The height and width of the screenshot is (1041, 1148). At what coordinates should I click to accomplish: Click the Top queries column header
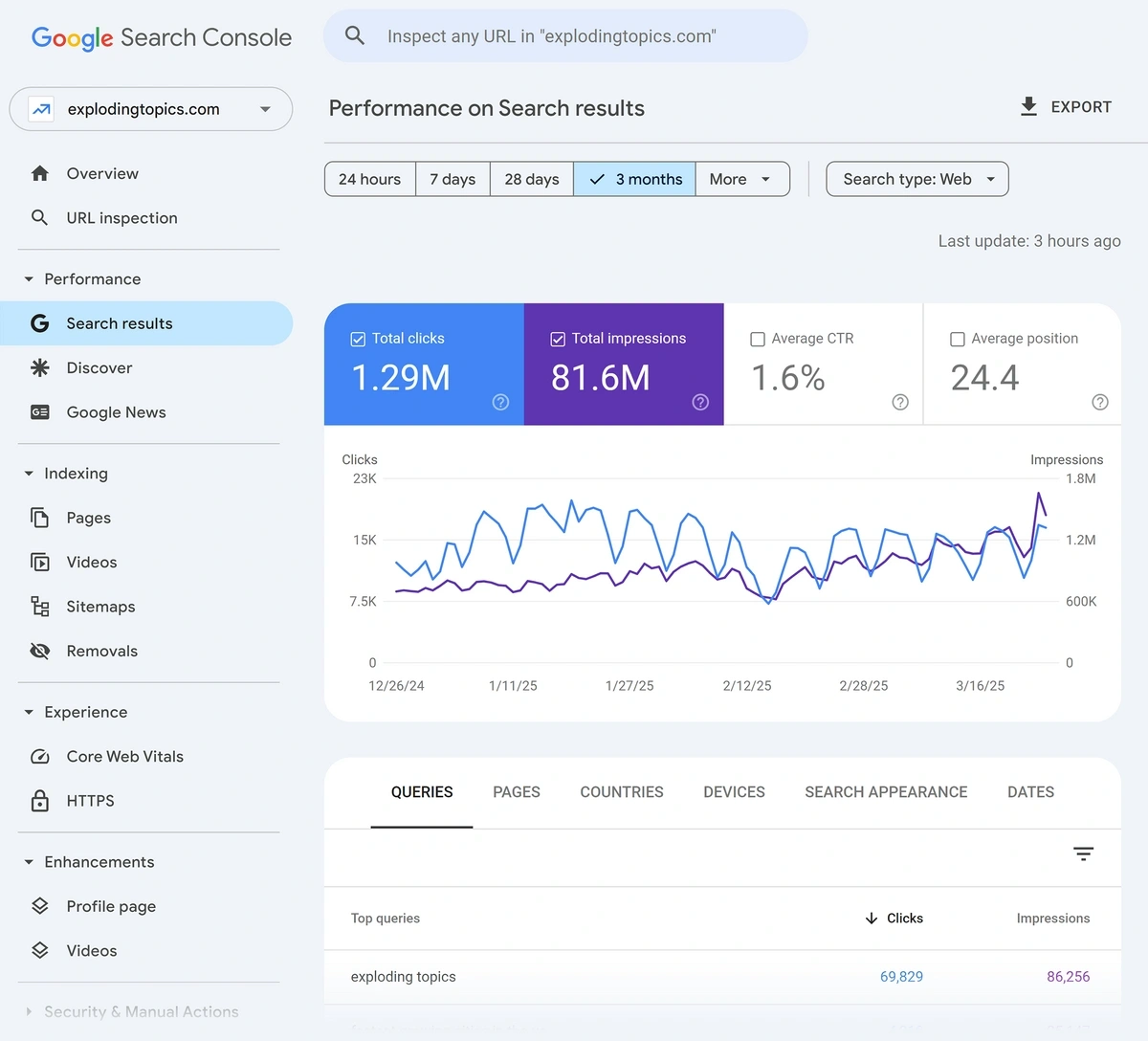[x=386, y=918]
